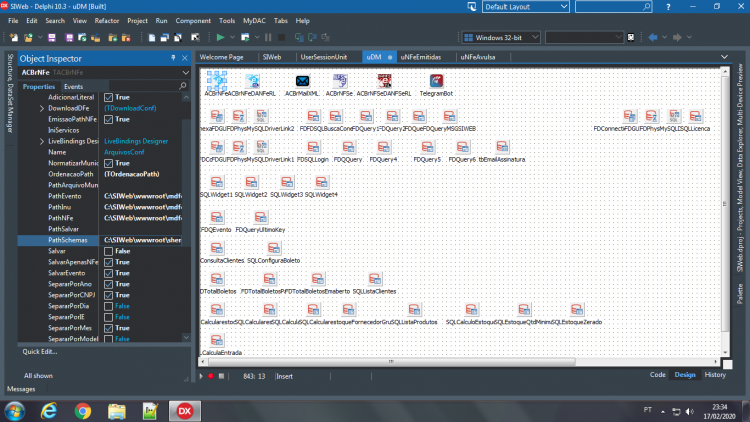Click the Save toolbar icon

pos(52,37)
